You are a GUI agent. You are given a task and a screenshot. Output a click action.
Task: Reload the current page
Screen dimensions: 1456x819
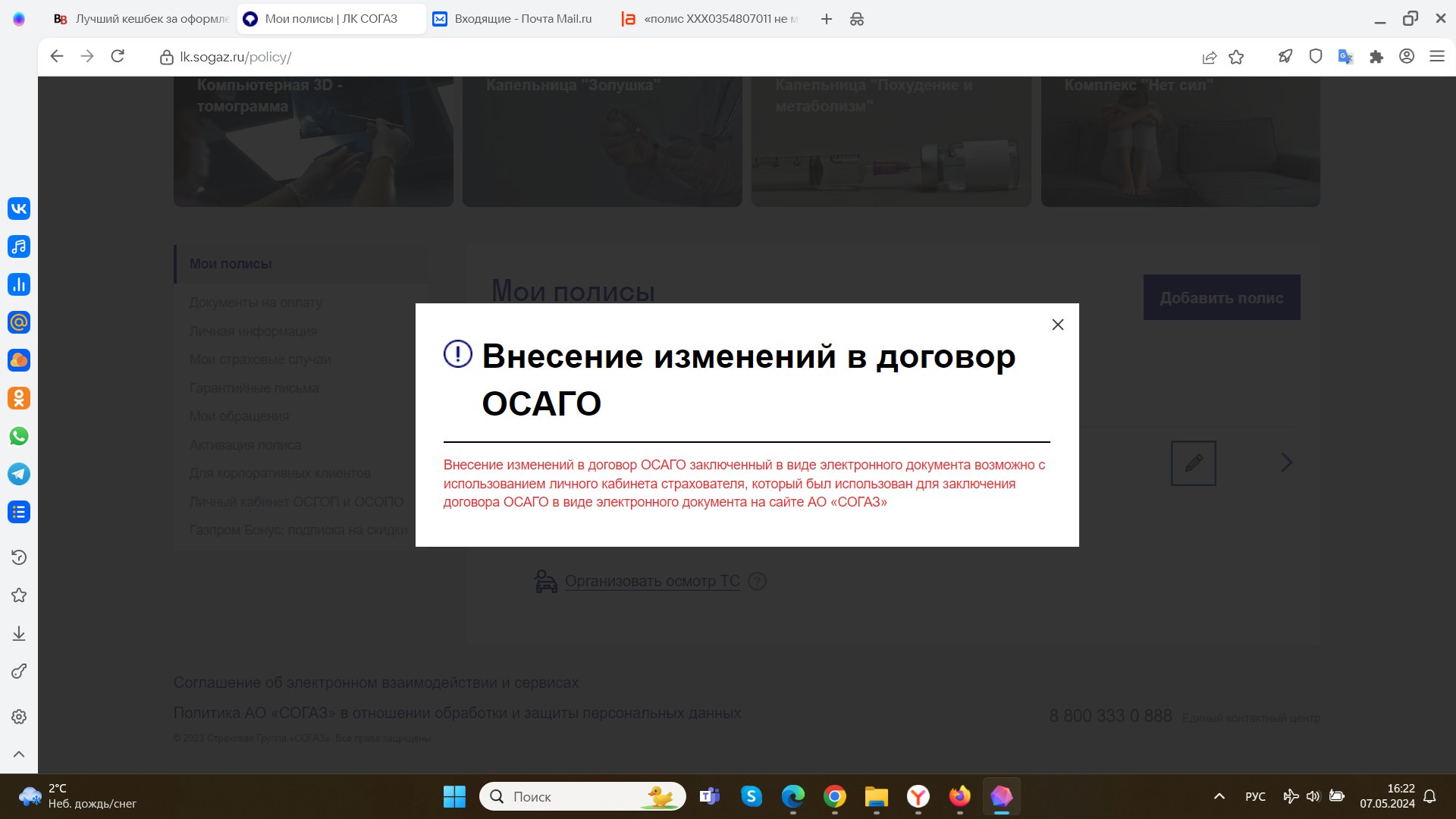tap(118, 56)
